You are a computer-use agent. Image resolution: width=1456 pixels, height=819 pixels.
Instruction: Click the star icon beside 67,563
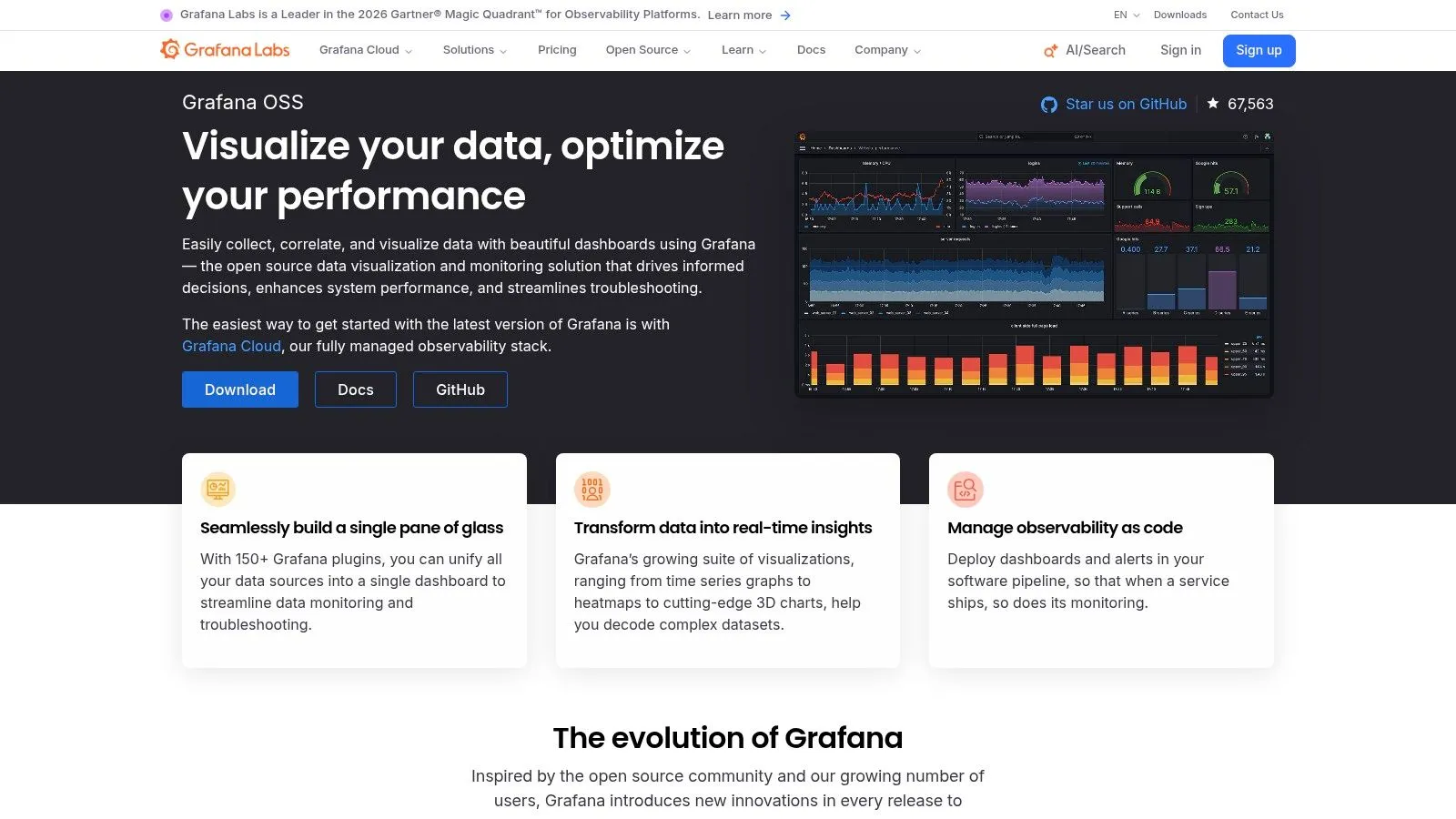(x=1213, y=104)
